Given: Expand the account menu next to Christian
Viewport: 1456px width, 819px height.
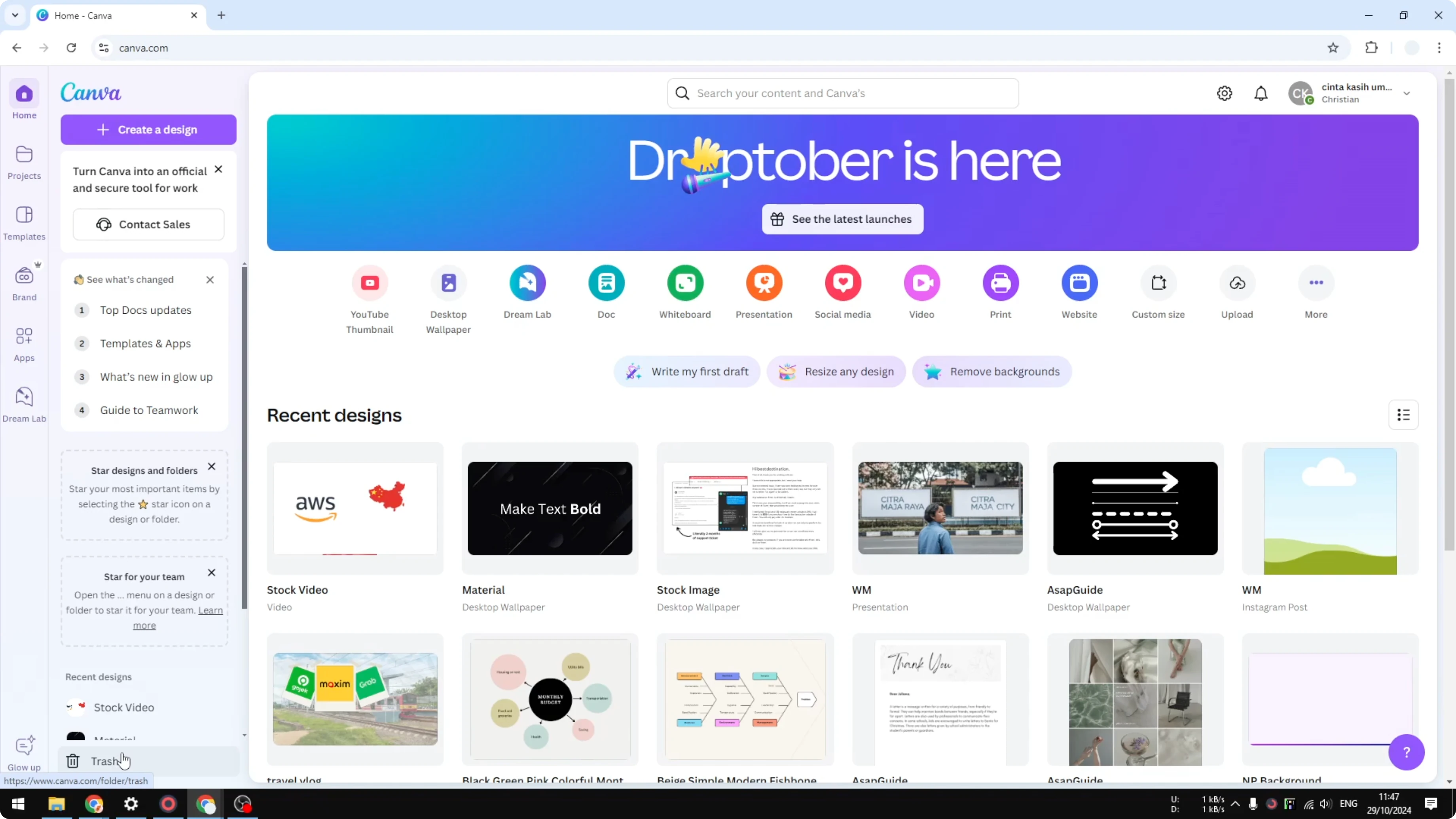Looking at the screenshot, I should [1407, 93].
